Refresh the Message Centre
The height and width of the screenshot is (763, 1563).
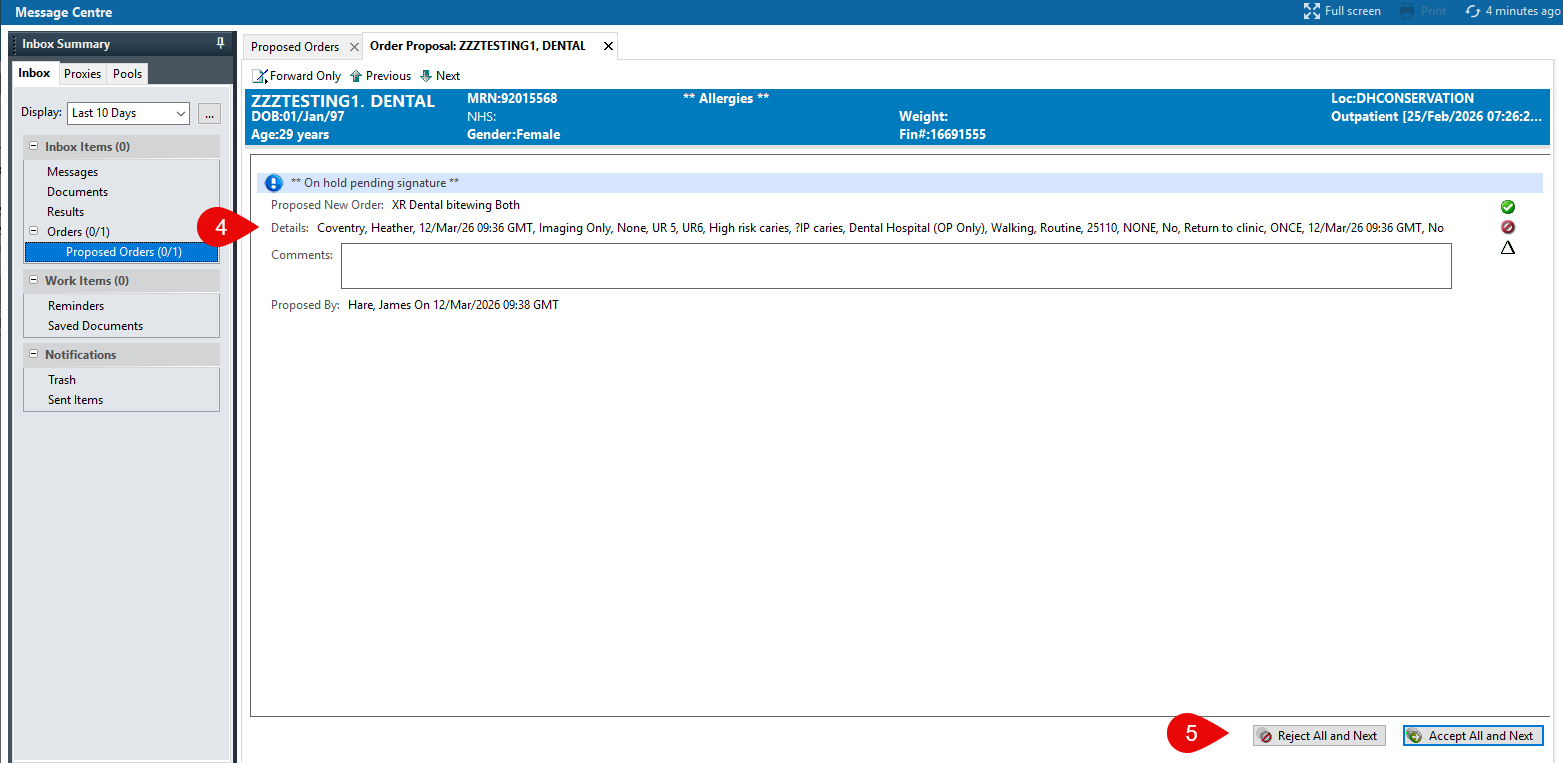(x=1472, y=11)
